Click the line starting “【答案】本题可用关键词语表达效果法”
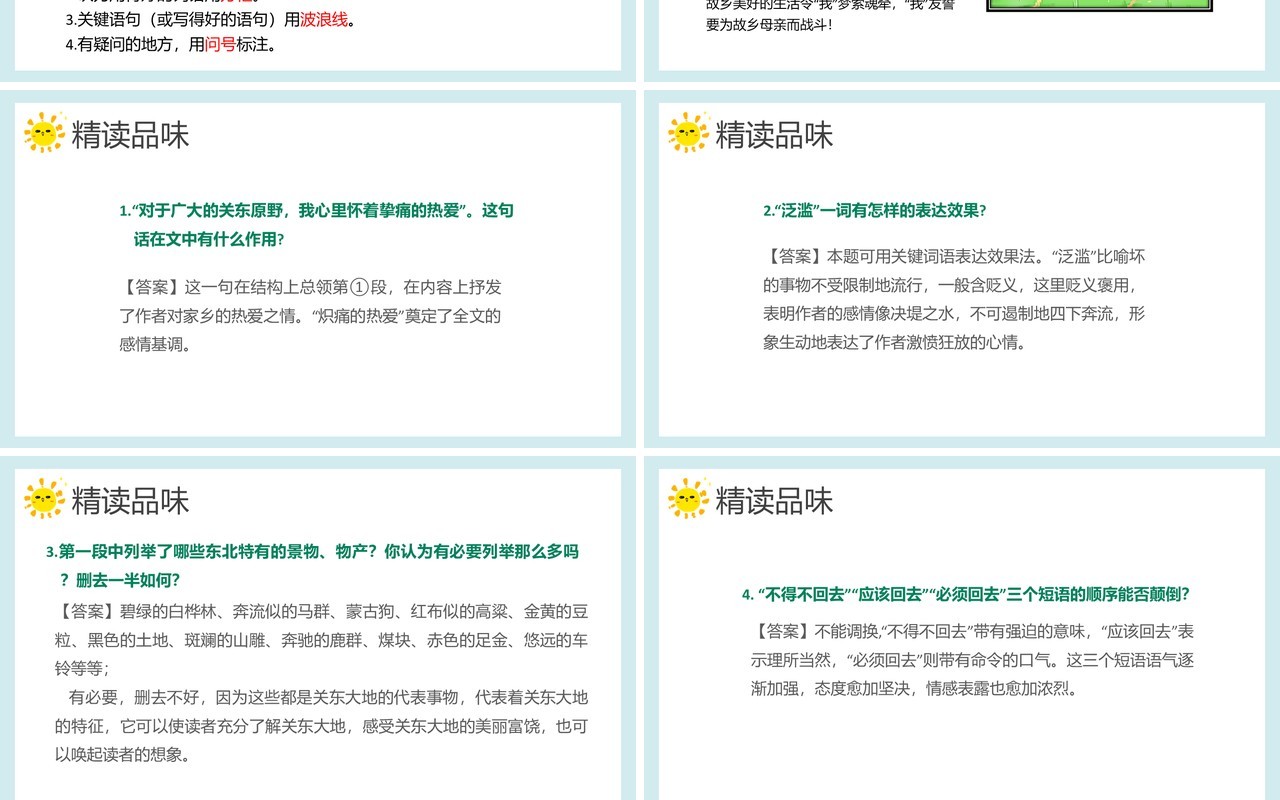 coord(954,256)
